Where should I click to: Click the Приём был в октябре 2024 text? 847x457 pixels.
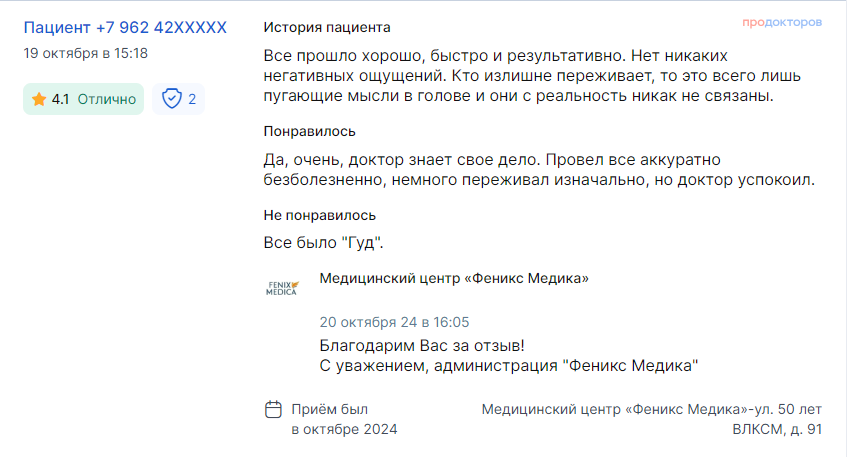[x=344, y=419]
